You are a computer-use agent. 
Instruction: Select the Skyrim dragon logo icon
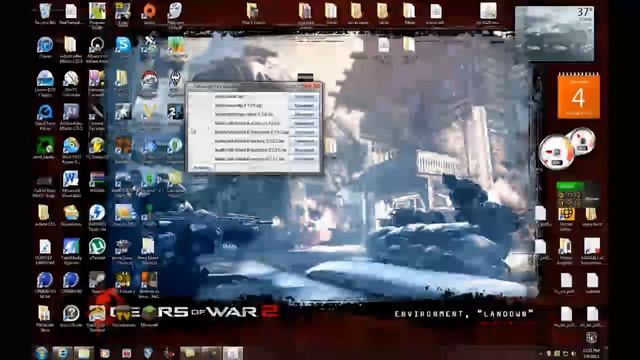175,80
